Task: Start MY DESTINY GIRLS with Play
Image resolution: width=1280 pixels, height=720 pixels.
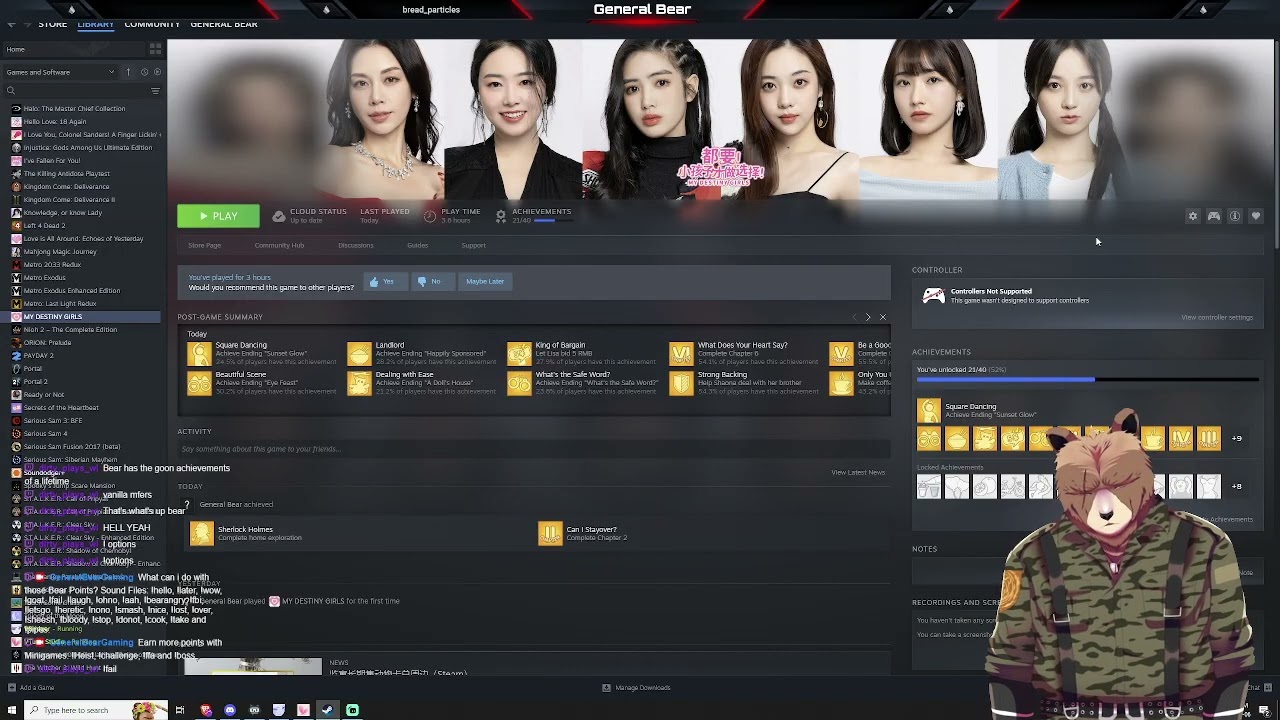Action: point(218,216)
